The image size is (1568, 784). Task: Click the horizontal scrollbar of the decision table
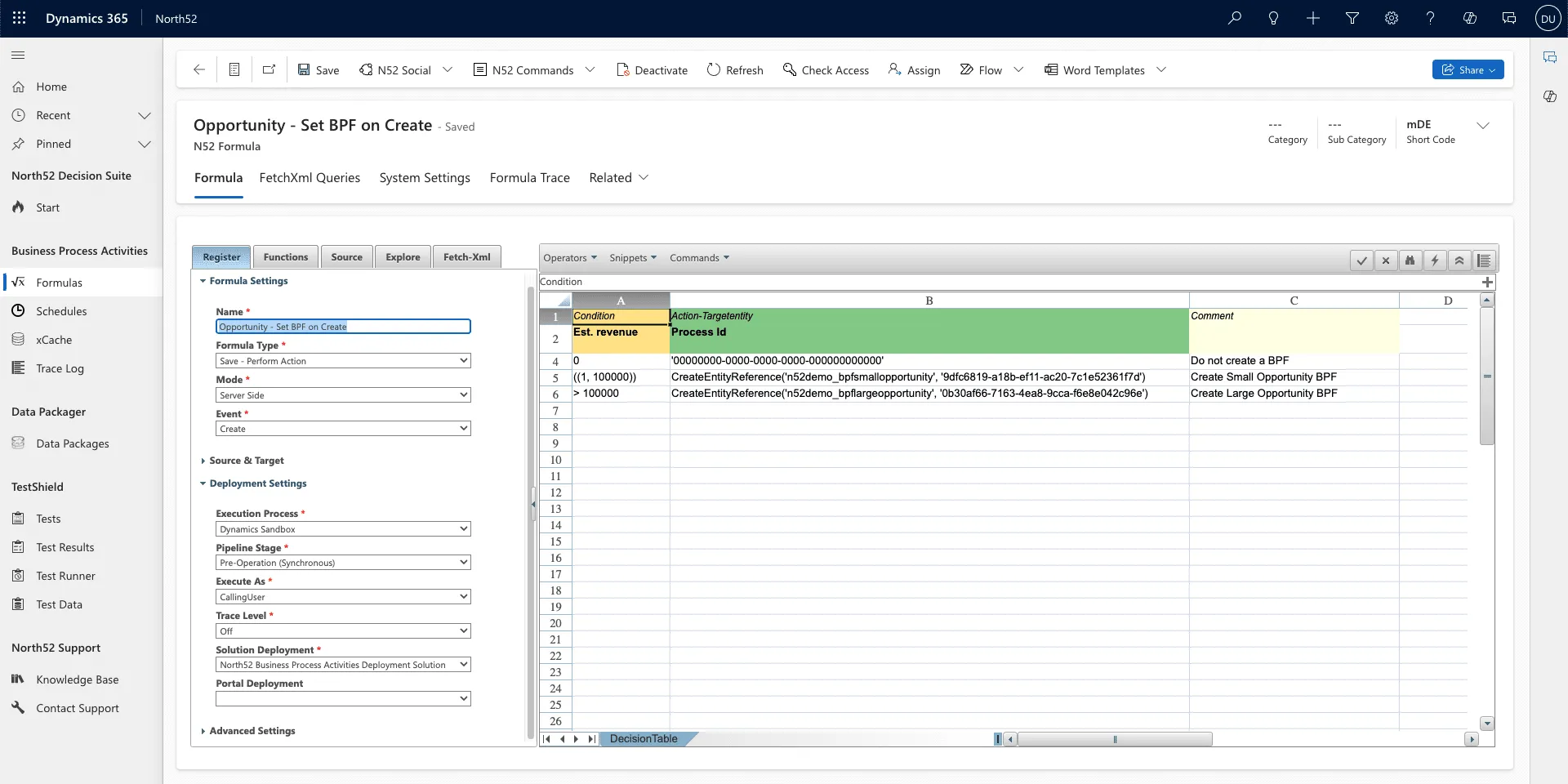point(1115,739)
